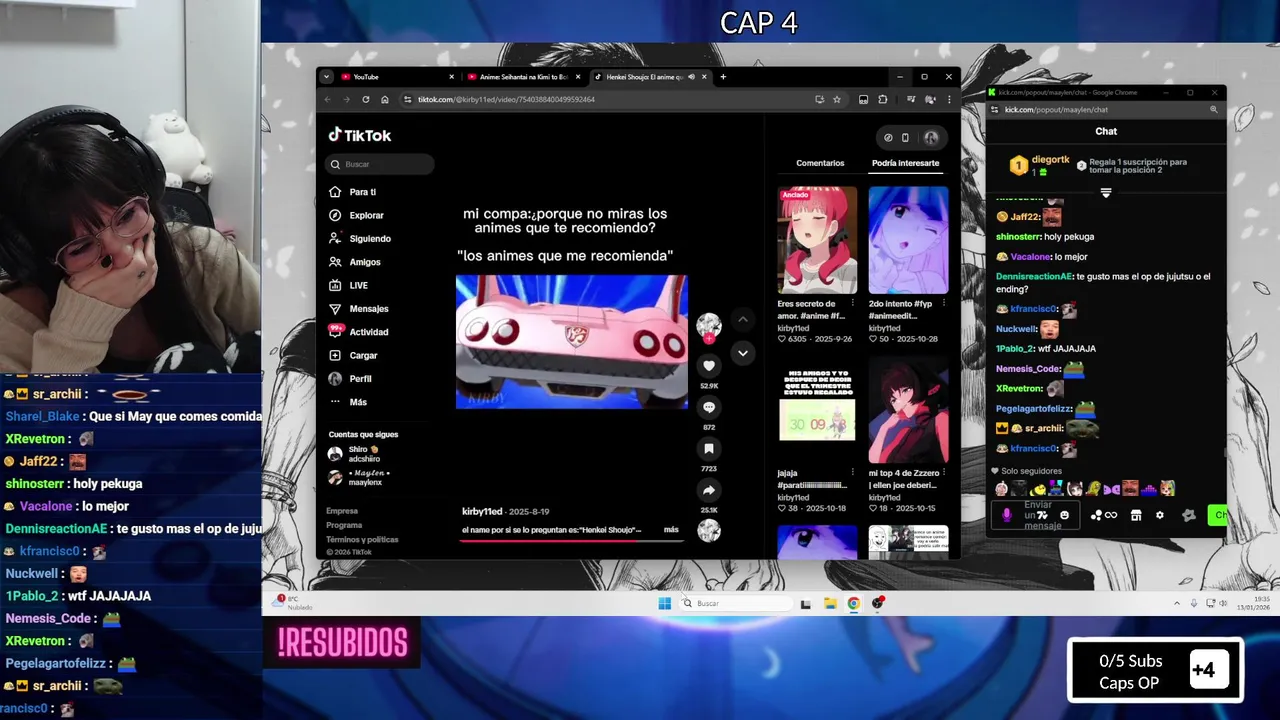Open the Kick chat shop icon
The image size is (1280, 720).
1136,515
